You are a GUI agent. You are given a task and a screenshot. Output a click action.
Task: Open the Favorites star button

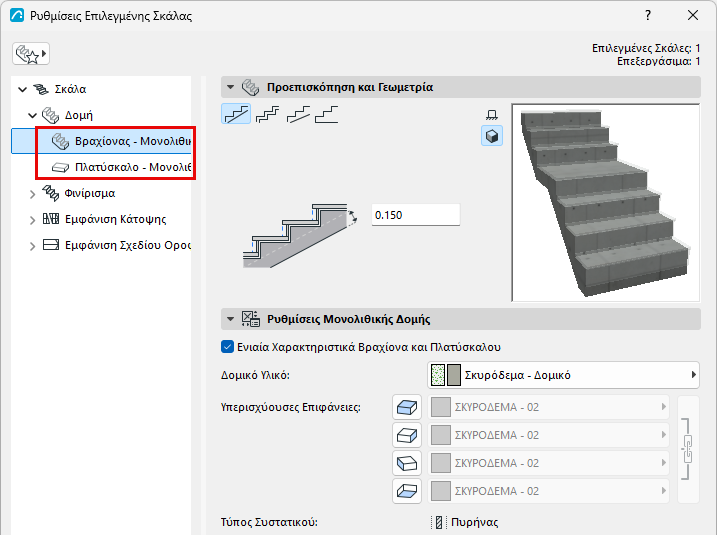[31, 54]
